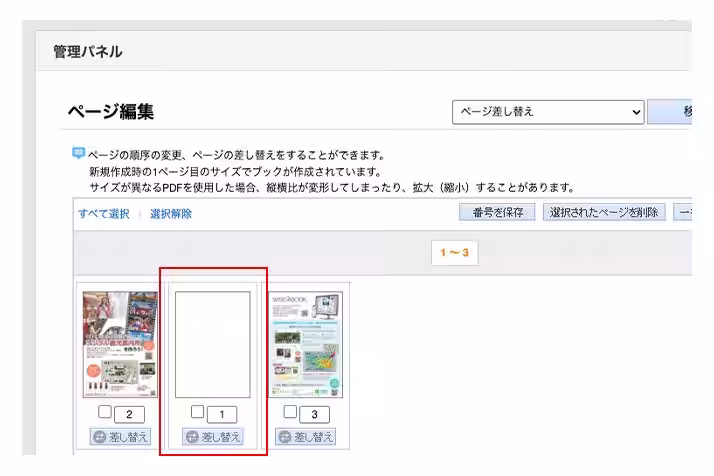Click the speech bubble info icon
Screen dimensions: 714x476
78,154
